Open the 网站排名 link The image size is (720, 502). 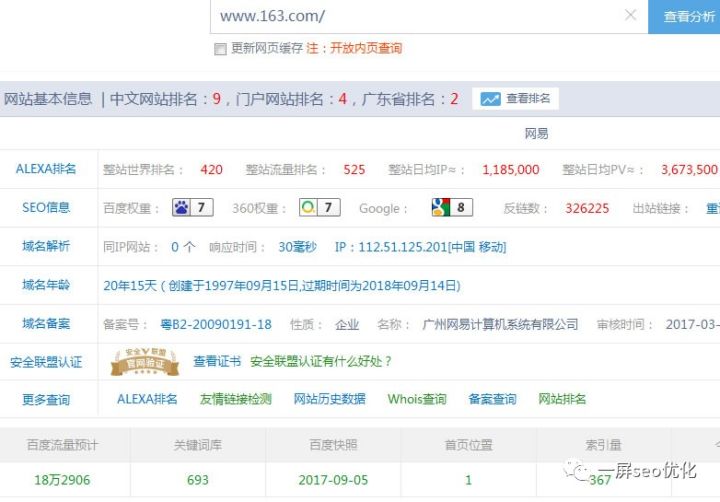[562, 399]
